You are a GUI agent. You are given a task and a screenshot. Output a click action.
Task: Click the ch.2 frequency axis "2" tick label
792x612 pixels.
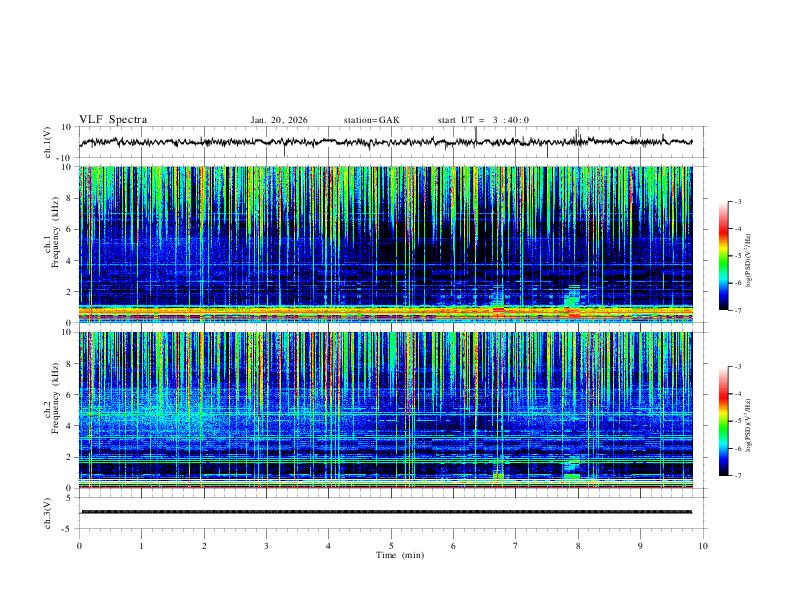(x=69, y=457)
